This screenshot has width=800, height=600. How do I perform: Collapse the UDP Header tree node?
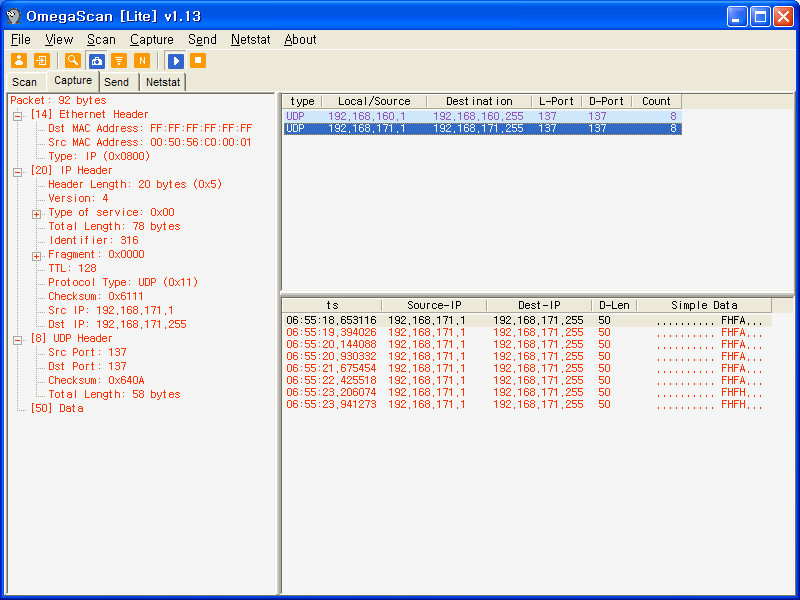coord(18,339)
